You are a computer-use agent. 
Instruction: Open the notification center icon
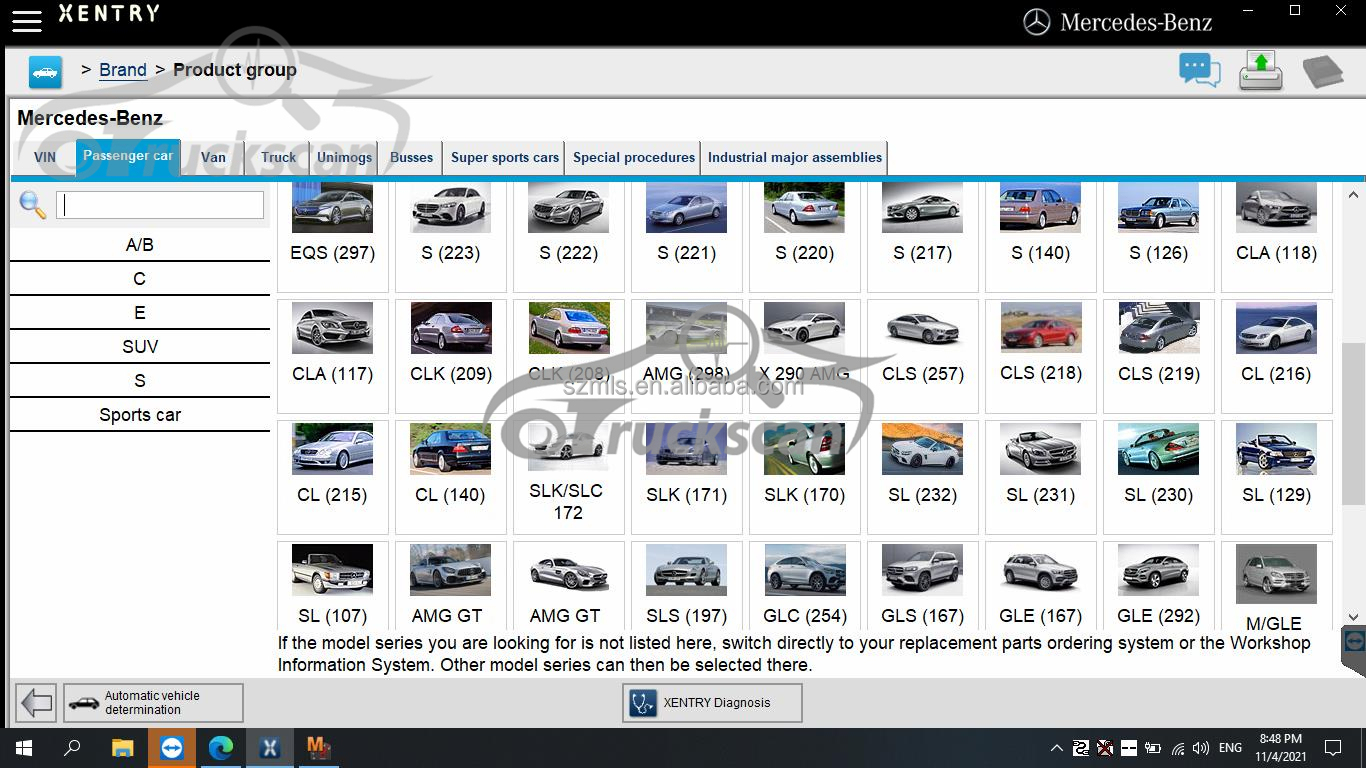1333,748
